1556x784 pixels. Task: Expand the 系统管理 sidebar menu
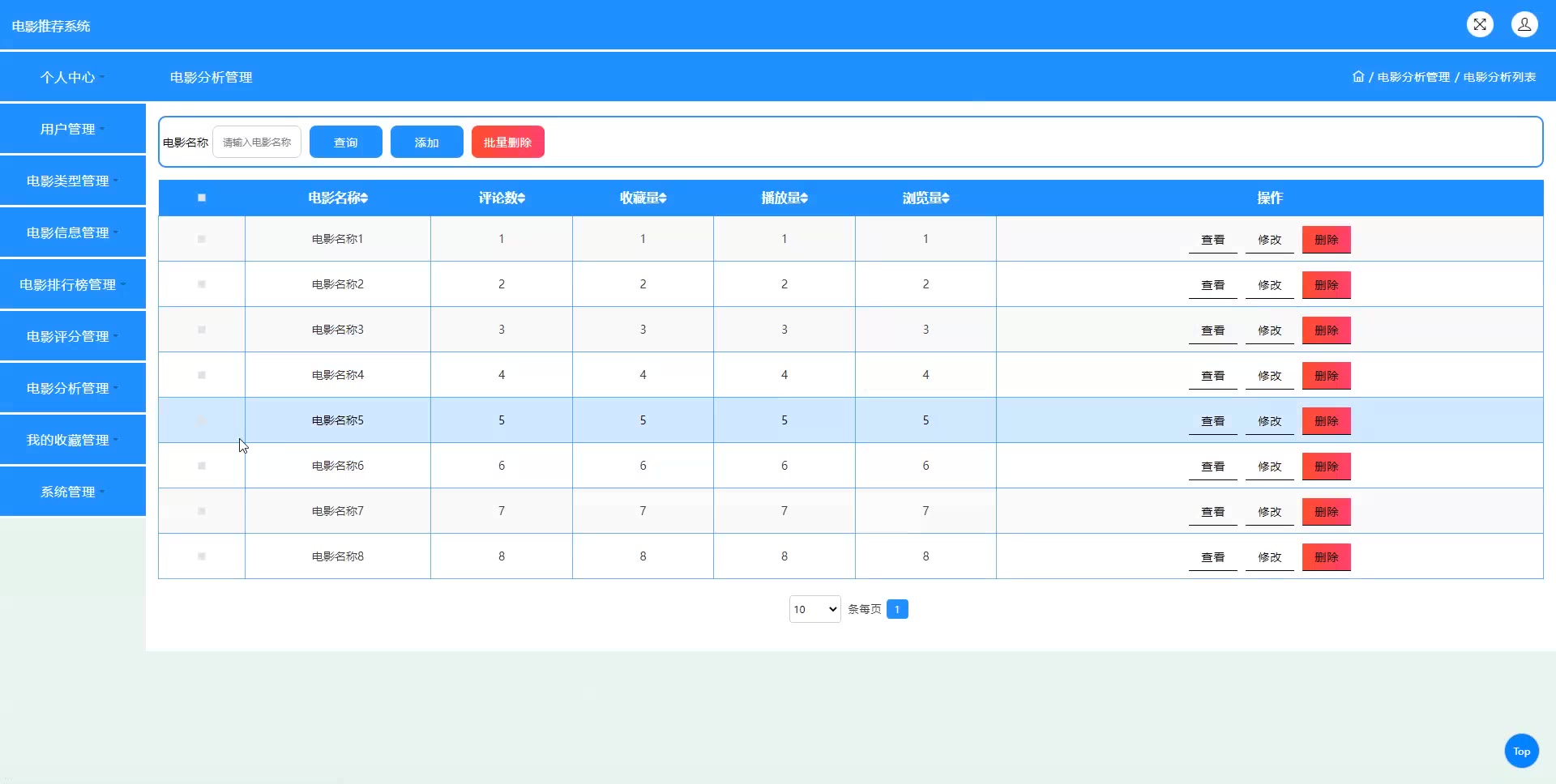[73, 492]
